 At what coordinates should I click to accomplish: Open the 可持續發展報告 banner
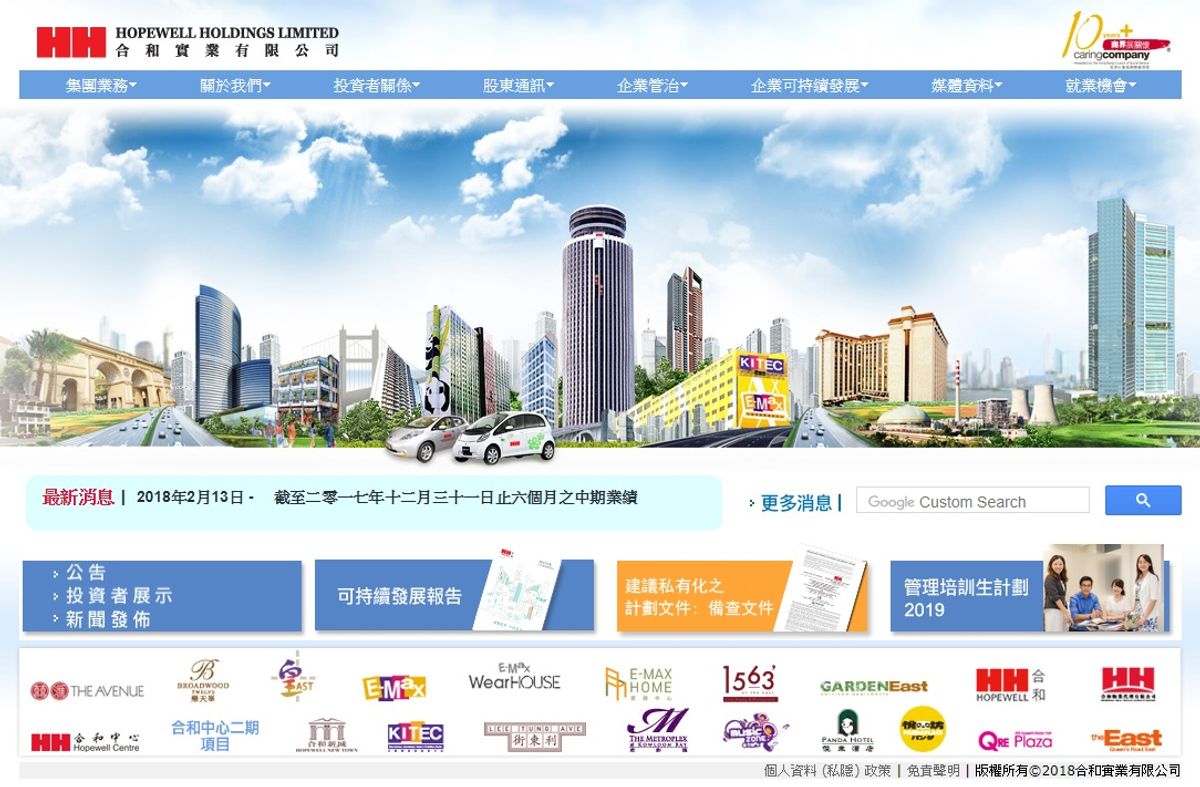[454, 596]
